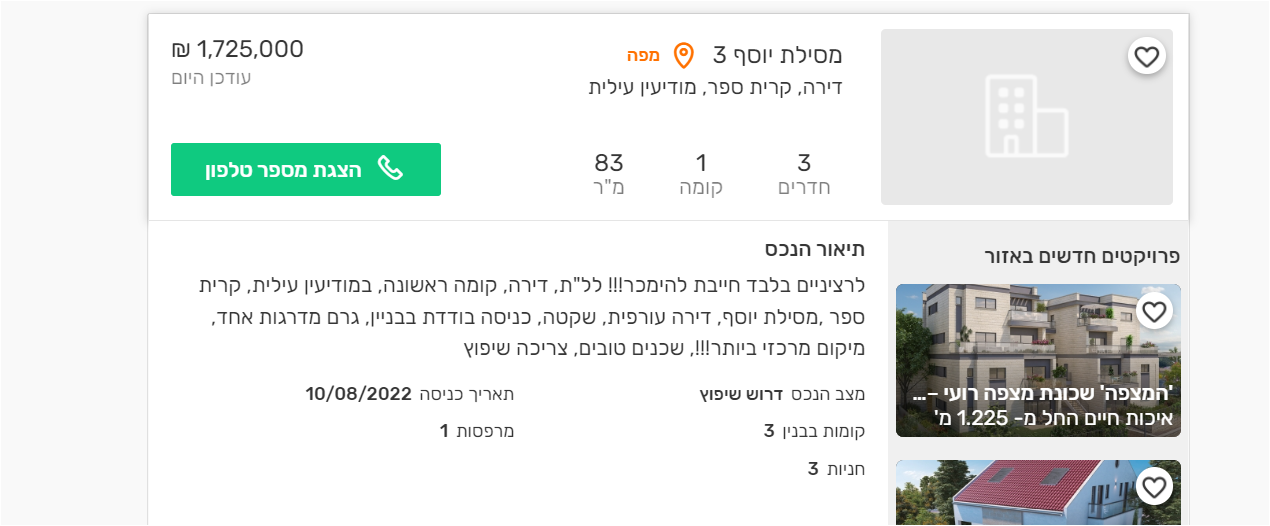The height and width of the screenshot is (526, 1270).
Task: Favorite the main listing with the heart icon
Action: coord(1147,57)
